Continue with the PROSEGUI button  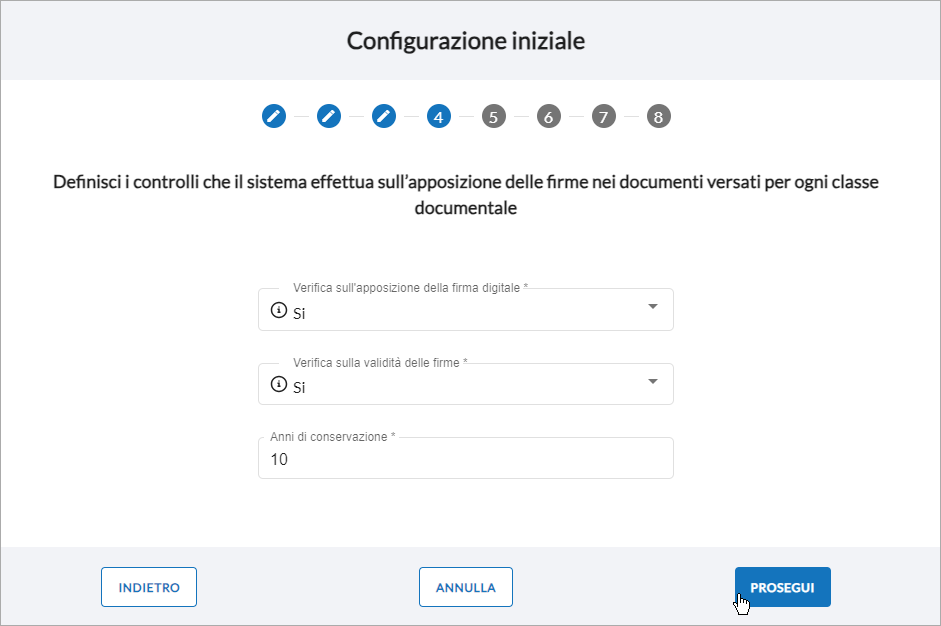(783, 587)
